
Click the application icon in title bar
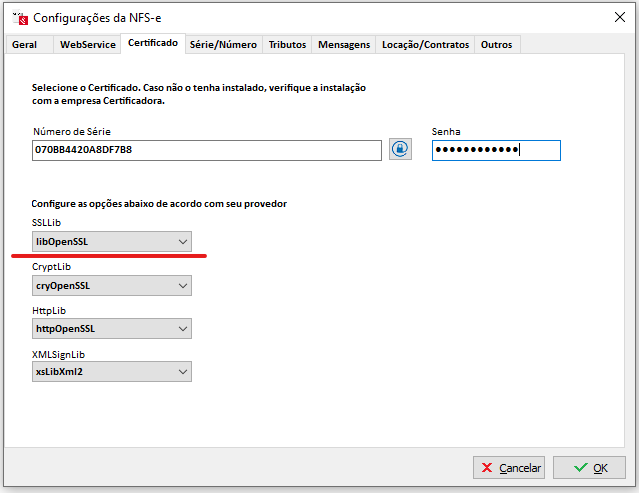point(18,17)
